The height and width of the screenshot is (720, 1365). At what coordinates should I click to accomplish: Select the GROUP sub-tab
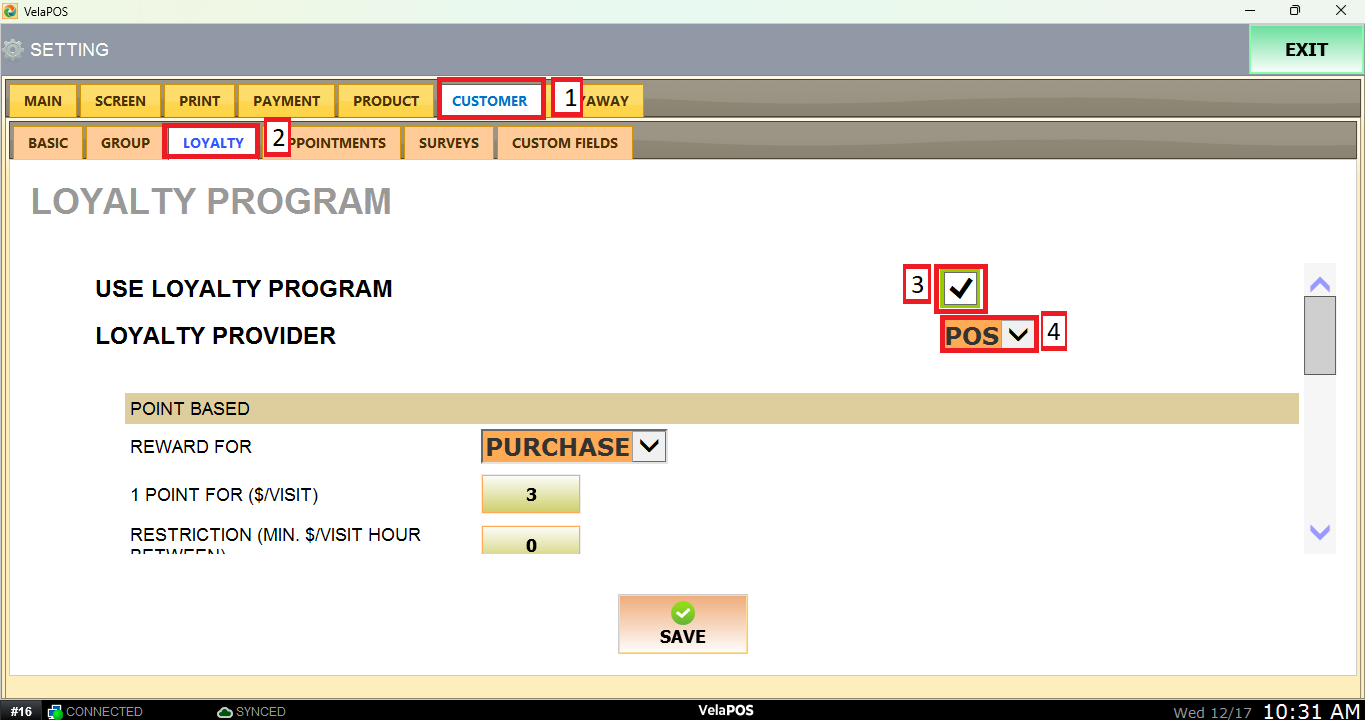pyautogui.click(x=125, y=143)
